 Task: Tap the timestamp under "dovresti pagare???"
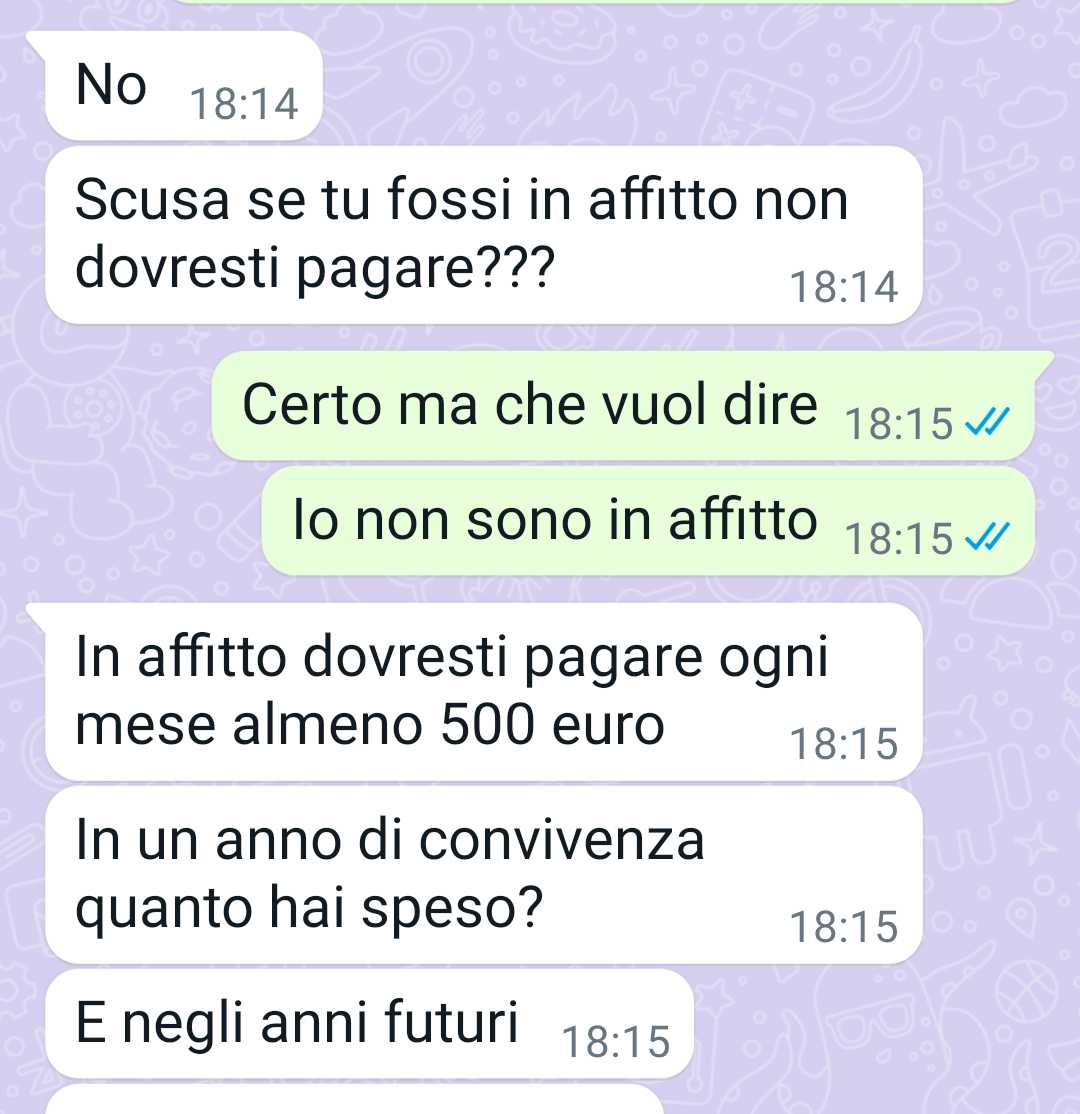click(x=844, y=287)
